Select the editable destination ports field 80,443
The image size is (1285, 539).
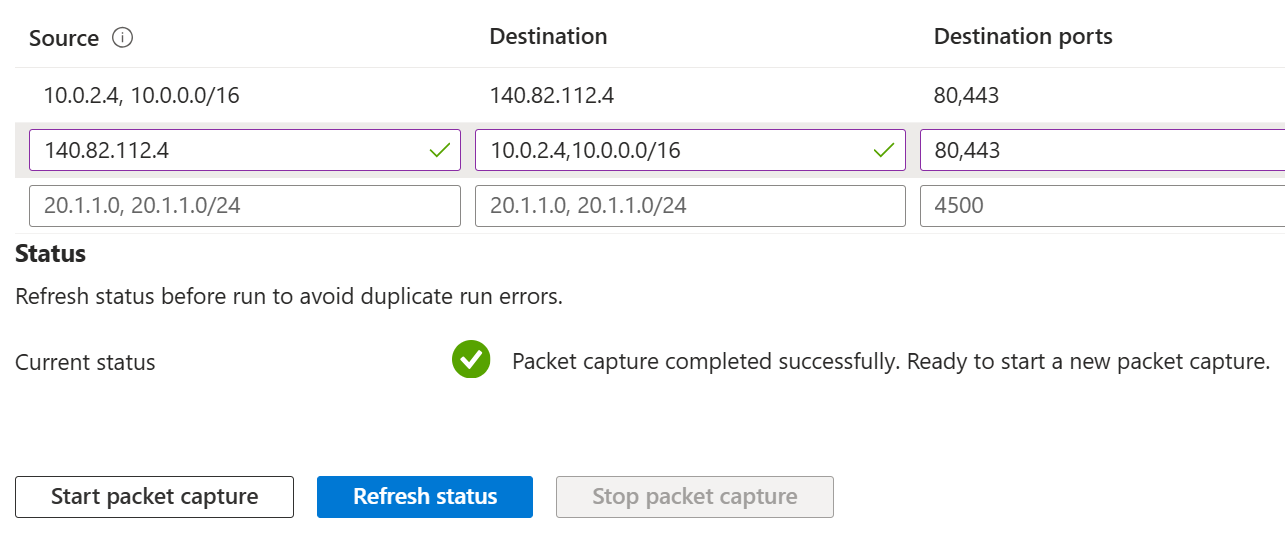(x=1100, y=150)
